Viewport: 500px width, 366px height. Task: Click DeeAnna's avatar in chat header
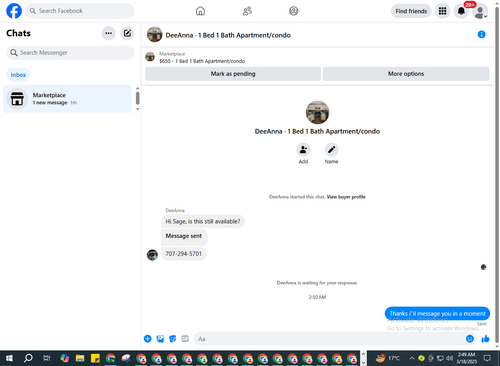pos(154,35)
